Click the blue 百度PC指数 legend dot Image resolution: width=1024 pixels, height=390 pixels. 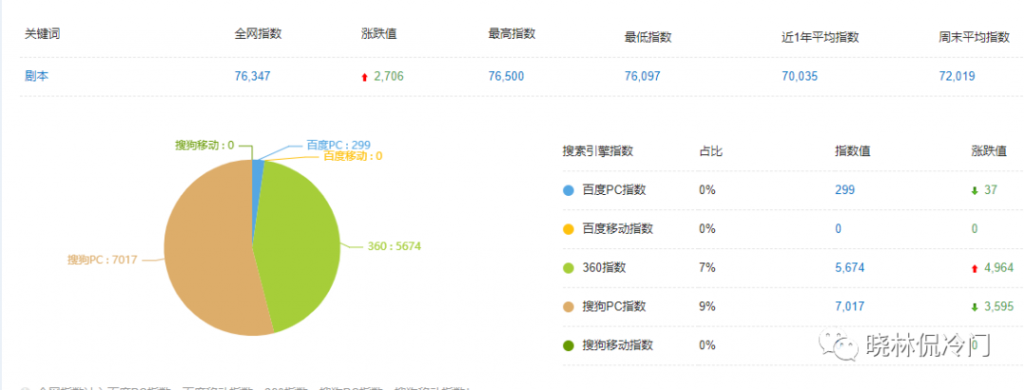pos(568,190)
